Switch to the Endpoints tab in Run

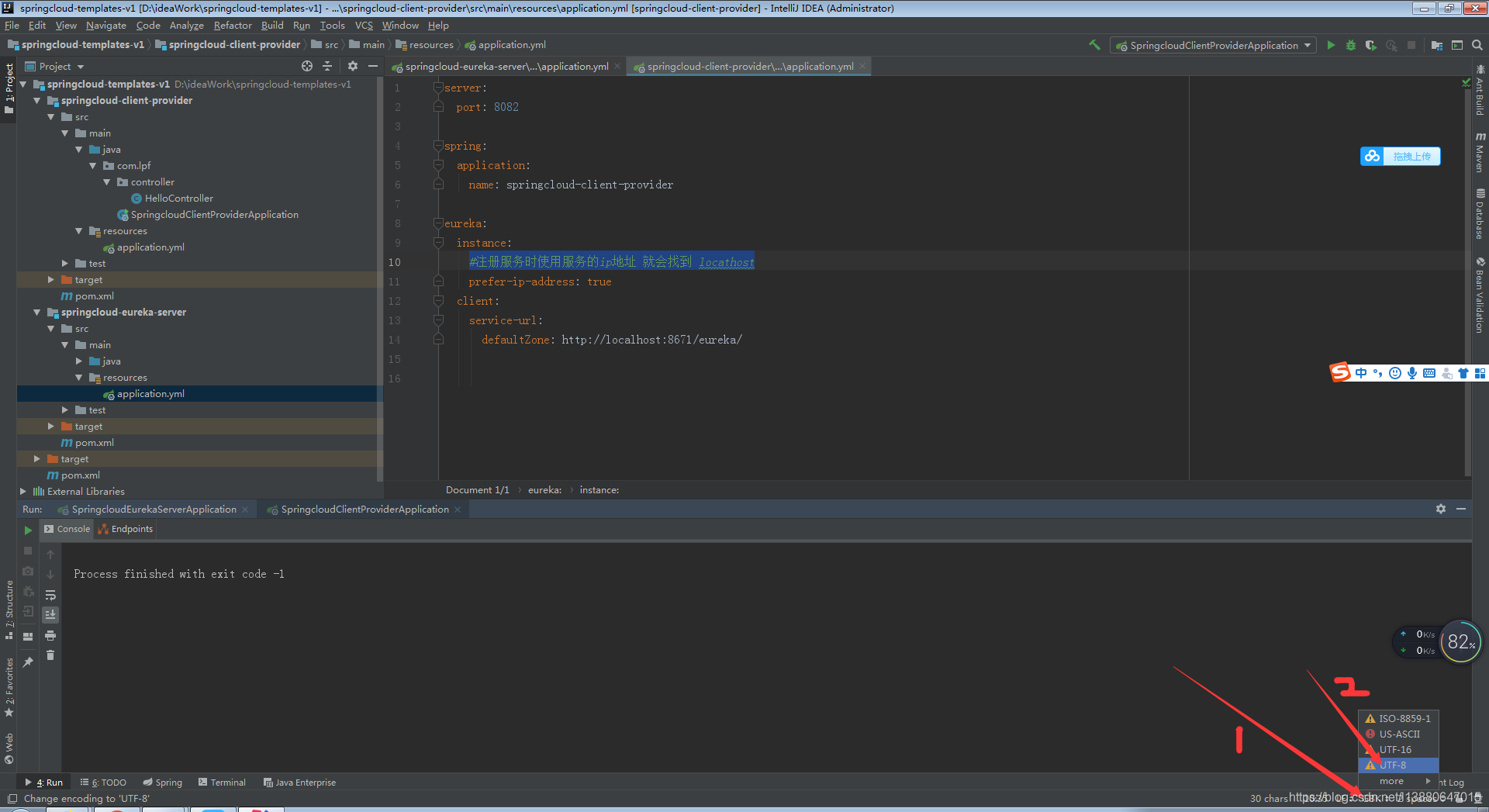click(126, 529)
